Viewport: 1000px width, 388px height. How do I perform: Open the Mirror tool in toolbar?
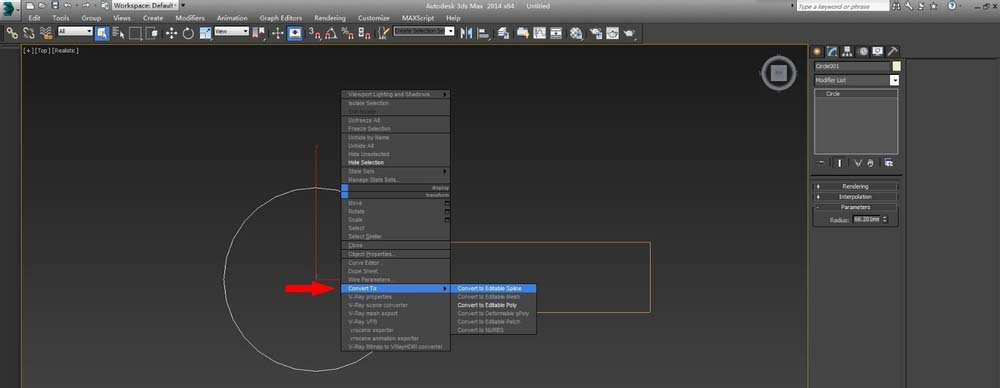tap(466, 33)
